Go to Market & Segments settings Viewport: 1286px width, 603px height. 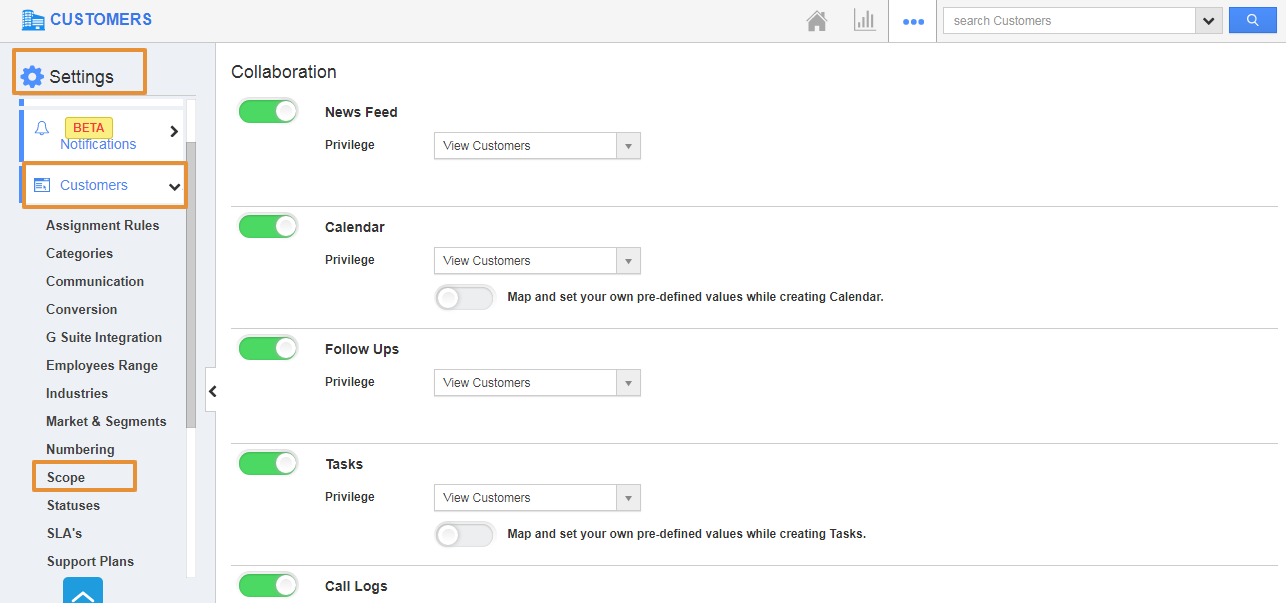coord(106,422)
